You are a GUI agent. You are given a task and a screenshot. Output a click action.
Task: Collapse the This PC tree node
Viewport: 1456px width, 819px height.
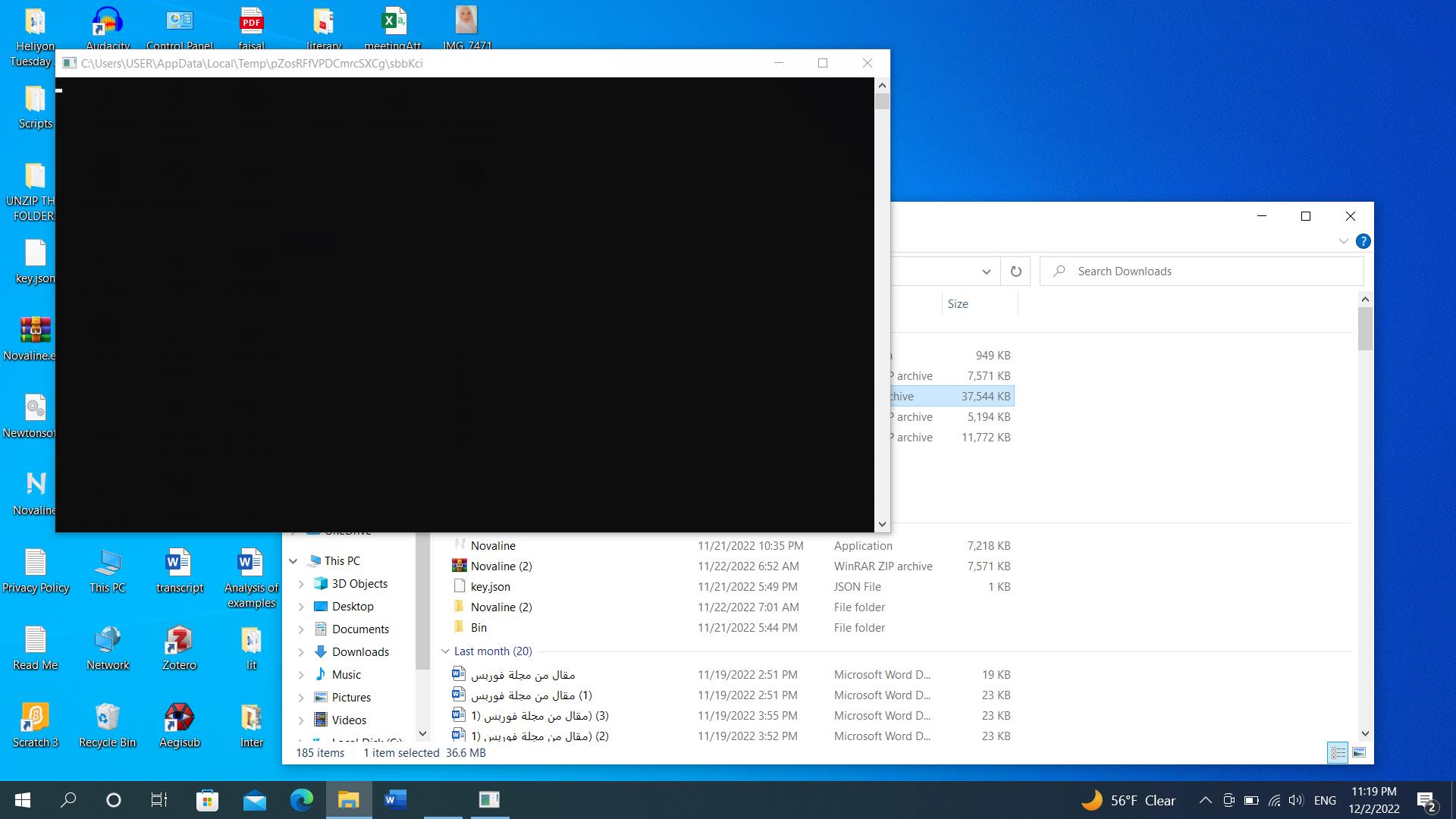293,561
